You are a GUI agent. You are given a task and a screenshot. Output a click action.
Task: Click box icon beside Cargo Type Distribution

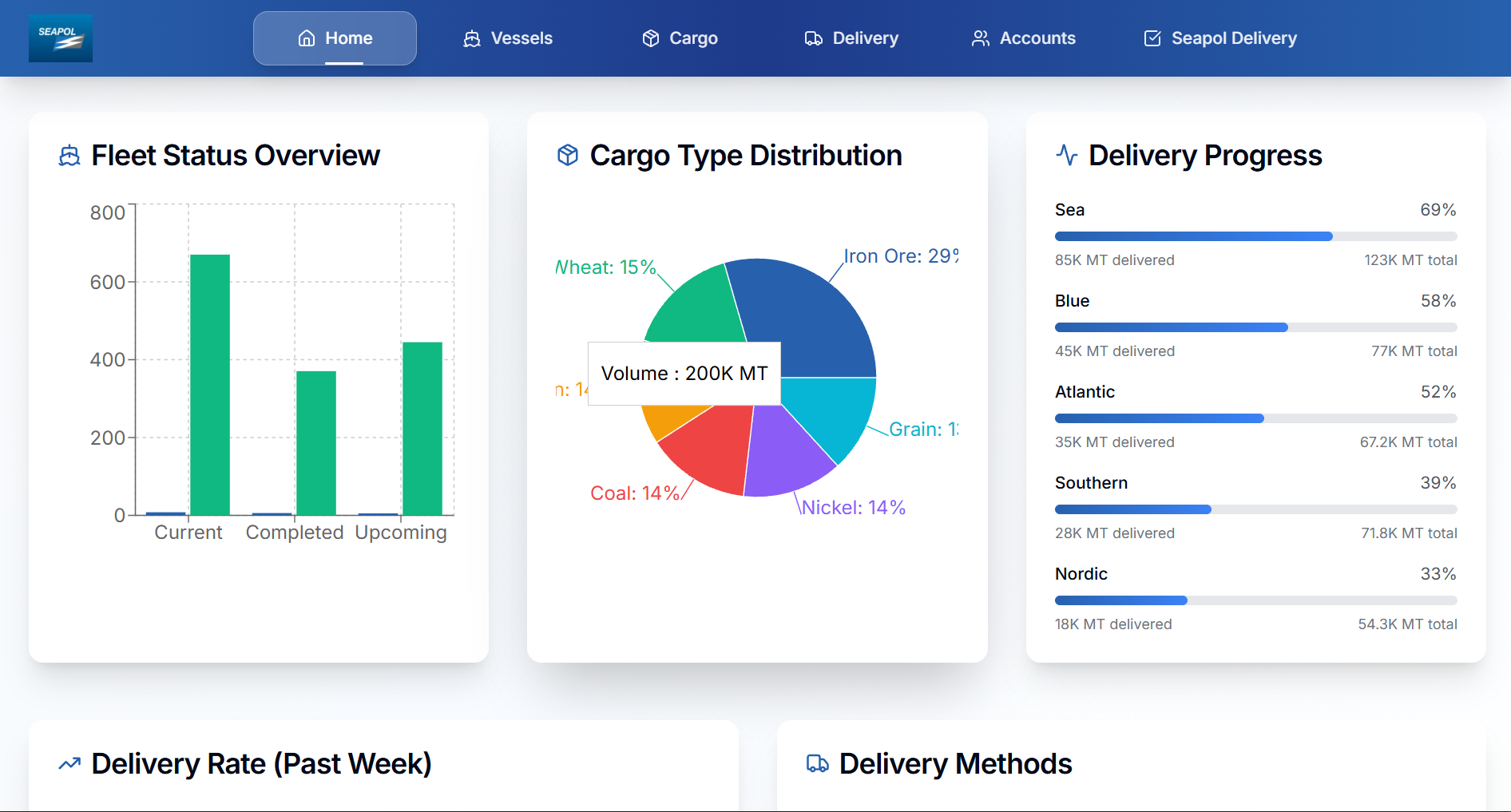[568, 156]
